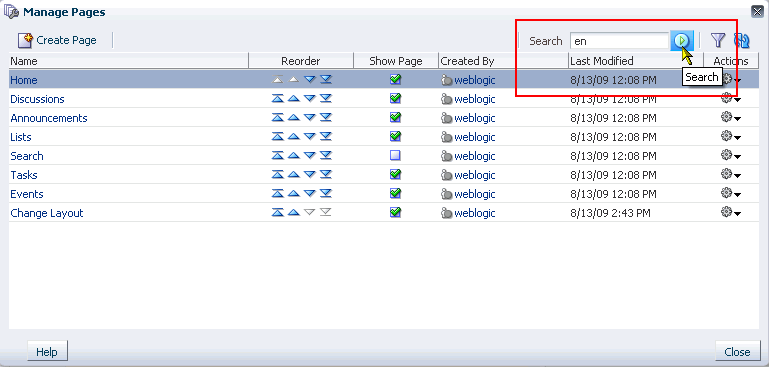Uncheck Show Page for Announcements
The height and width of the screenshot is (378, 769).
(x=395, y=117)
